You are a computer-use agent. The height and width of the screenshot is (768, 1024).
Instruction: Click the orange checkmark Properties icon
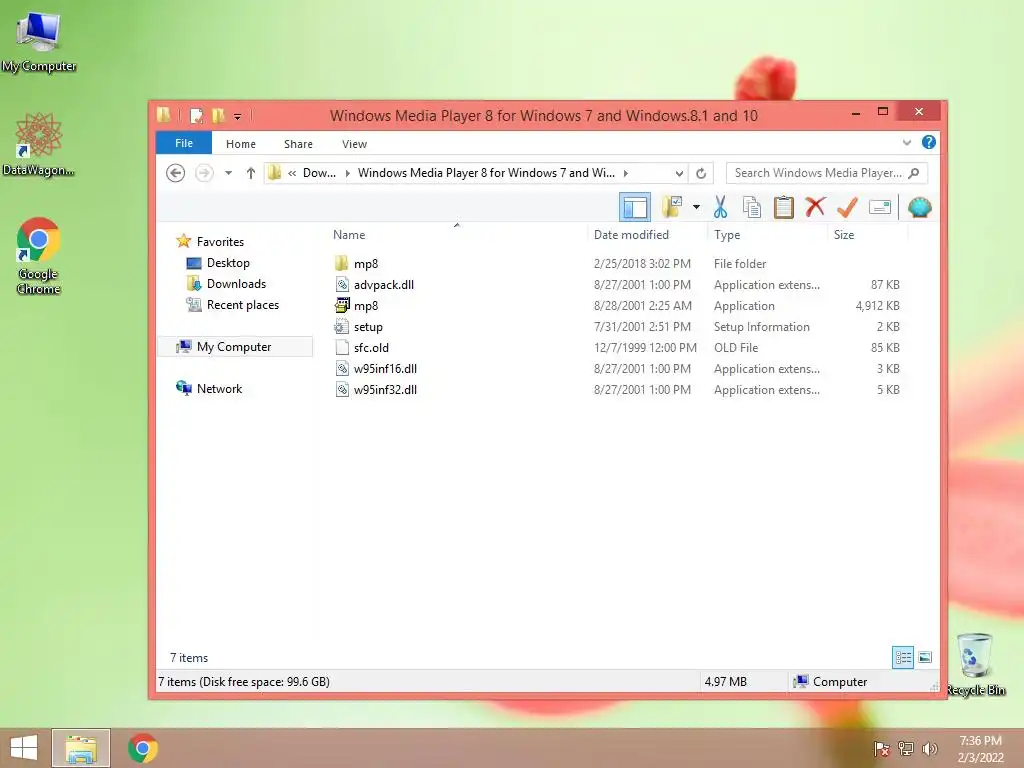click(x=847, y=207)
